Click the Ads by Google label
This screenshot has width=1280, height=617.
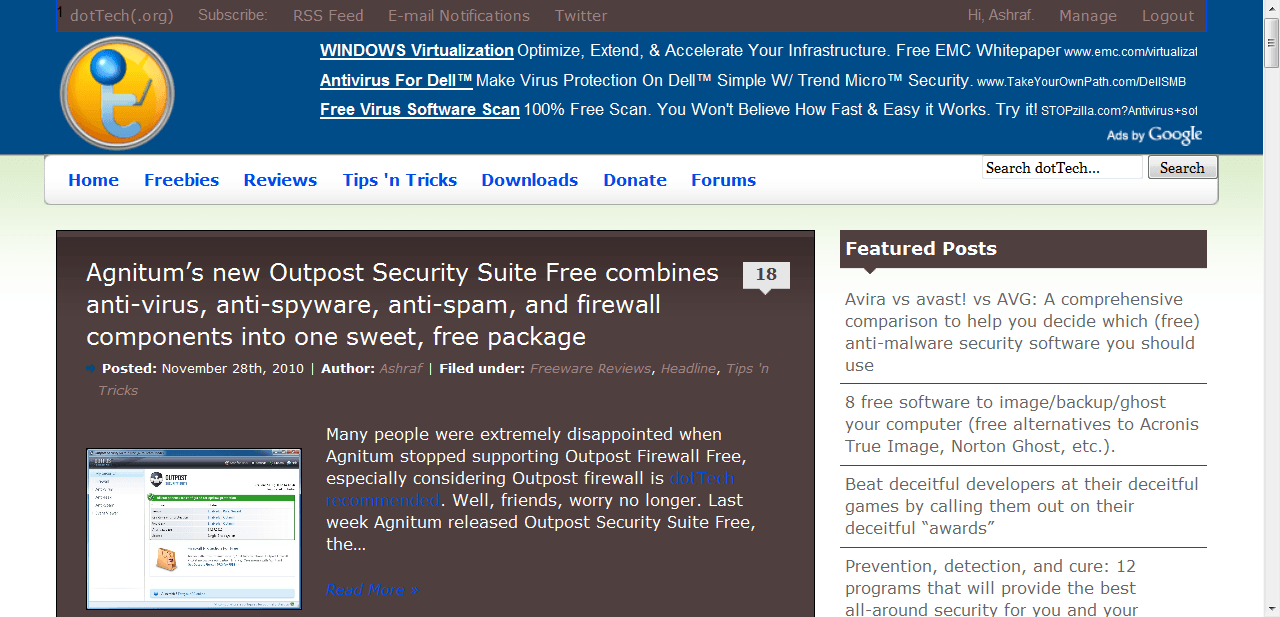(x=1154, y=135)
